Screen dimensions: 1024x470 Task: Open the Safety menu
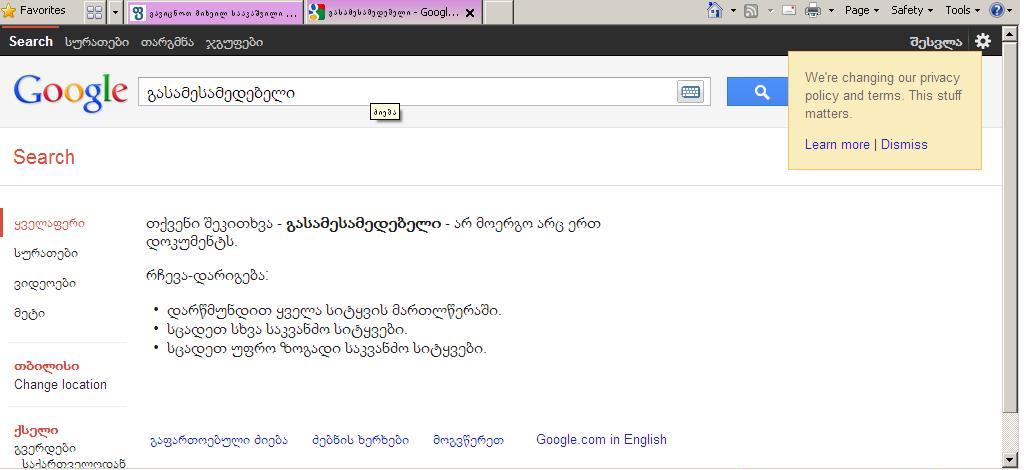(x=912, y=10)
